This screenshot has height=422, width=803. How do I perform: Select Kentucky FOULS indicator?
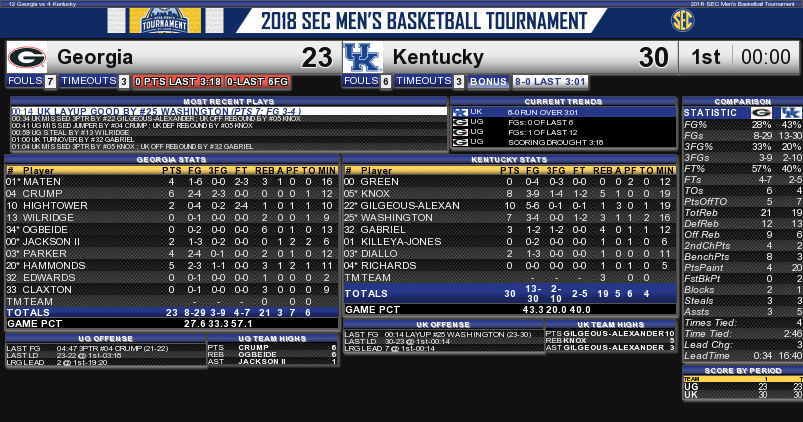[367, 81]
